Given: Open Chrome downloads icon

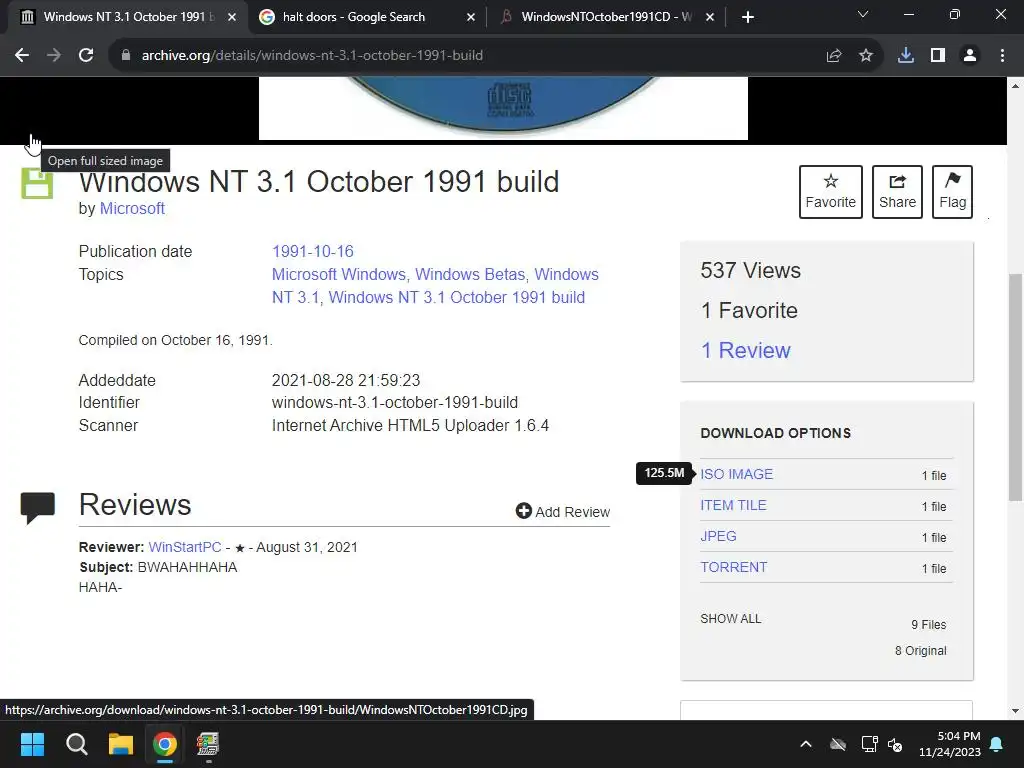Looking at the screenshot, I should coord(906,56).
